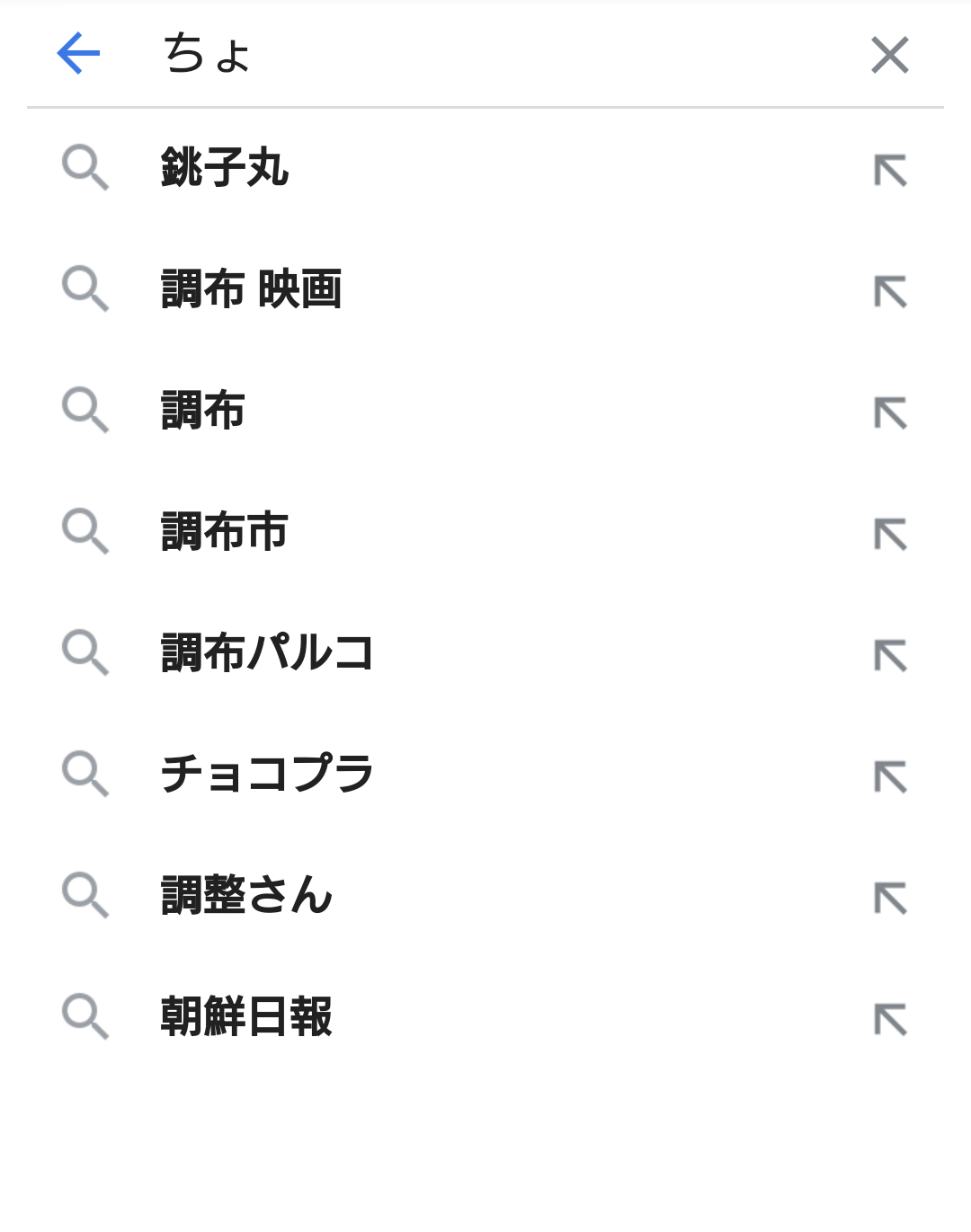Tap the blue back arrow
971x1232 pixels.
pyautogui.click(x=78, y=54)
